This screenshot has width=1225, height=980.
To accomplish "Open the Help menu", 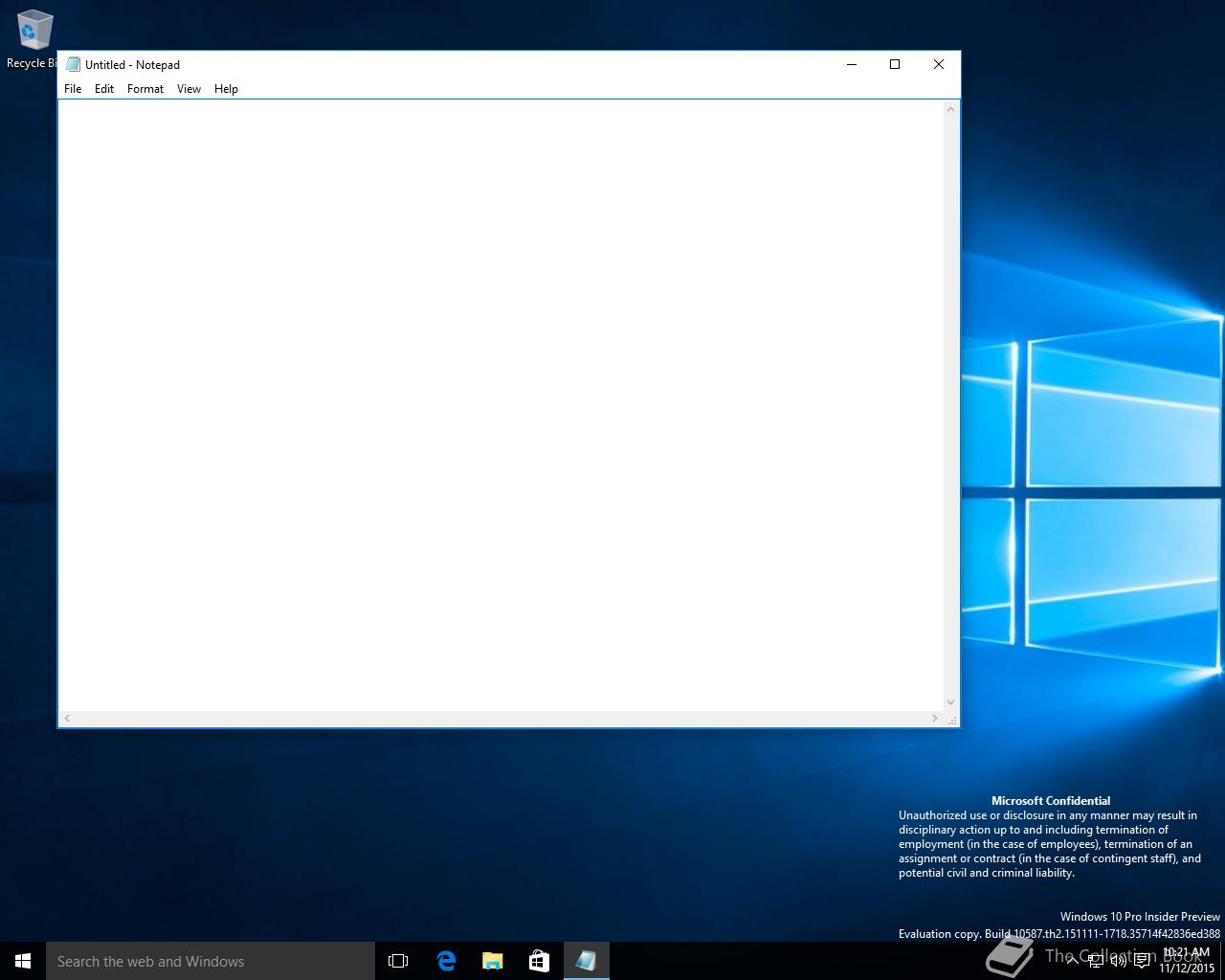I will tap(226, 89).
